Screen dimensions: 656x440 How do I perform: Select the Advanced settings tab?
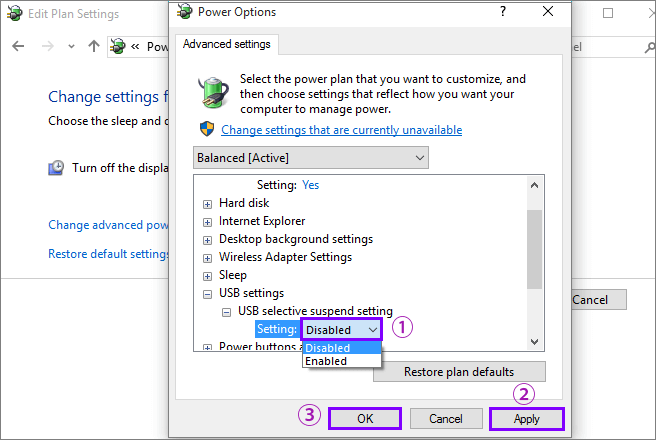click(x=227, y=43)
